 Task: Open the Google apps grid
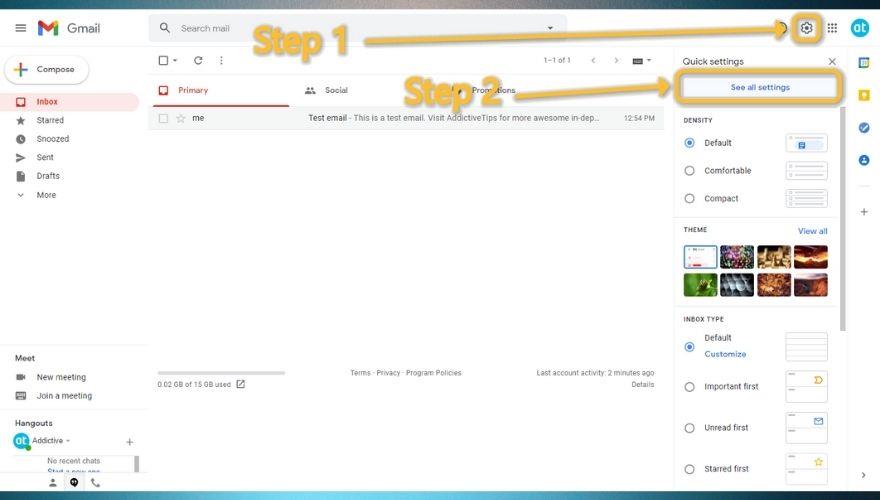pos(832,28)
